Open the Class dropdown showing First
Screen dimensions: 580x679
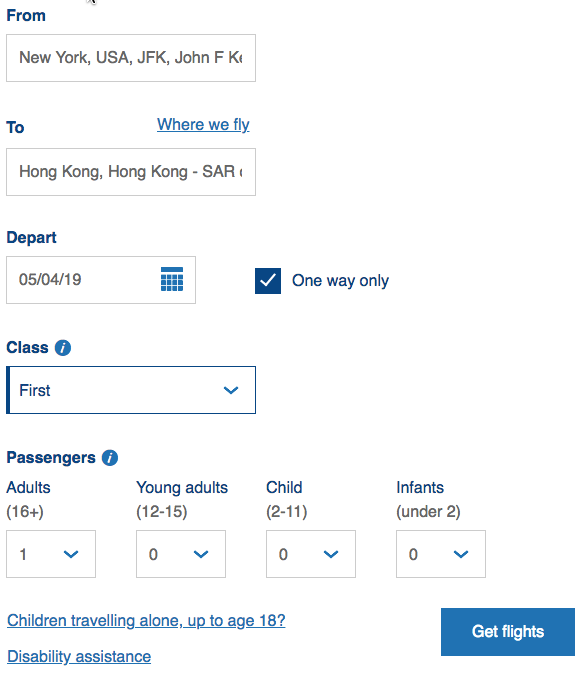(131, 390)
